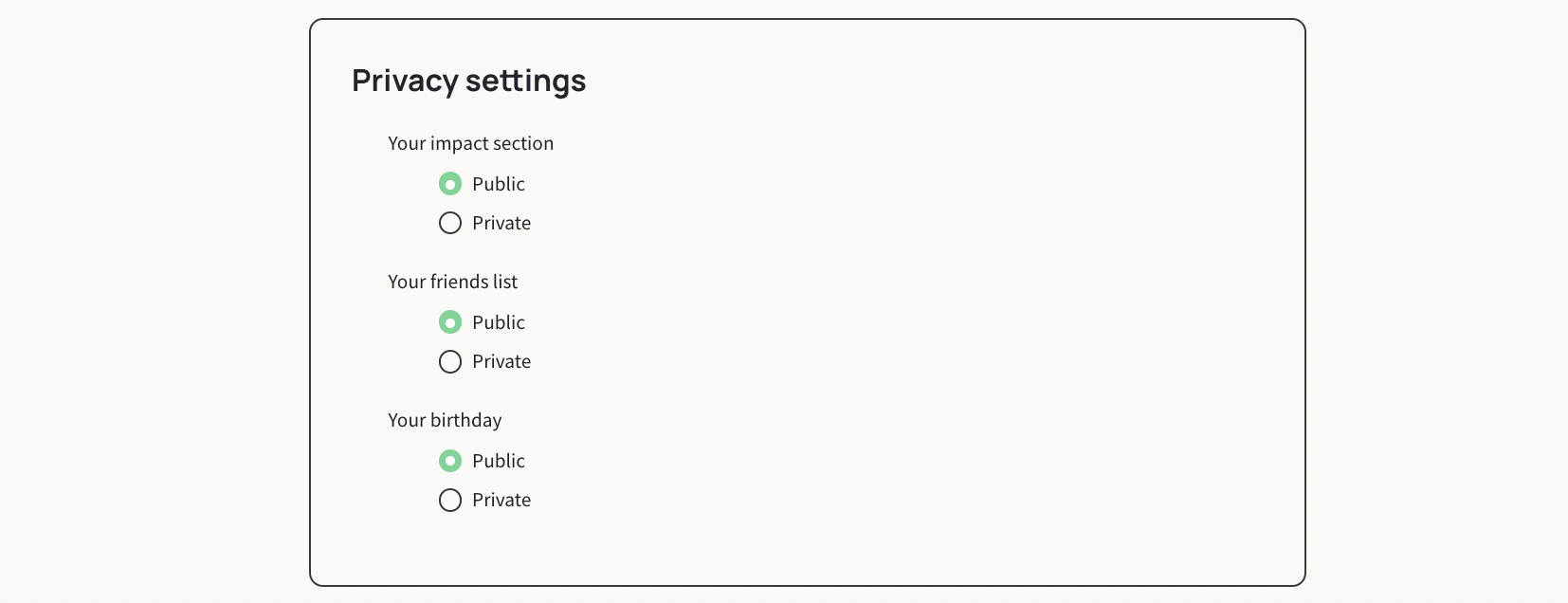This screenshot has height=603, width=1568.
Task: Mark birthday as Private radio button
Action: tap(450, 500)
